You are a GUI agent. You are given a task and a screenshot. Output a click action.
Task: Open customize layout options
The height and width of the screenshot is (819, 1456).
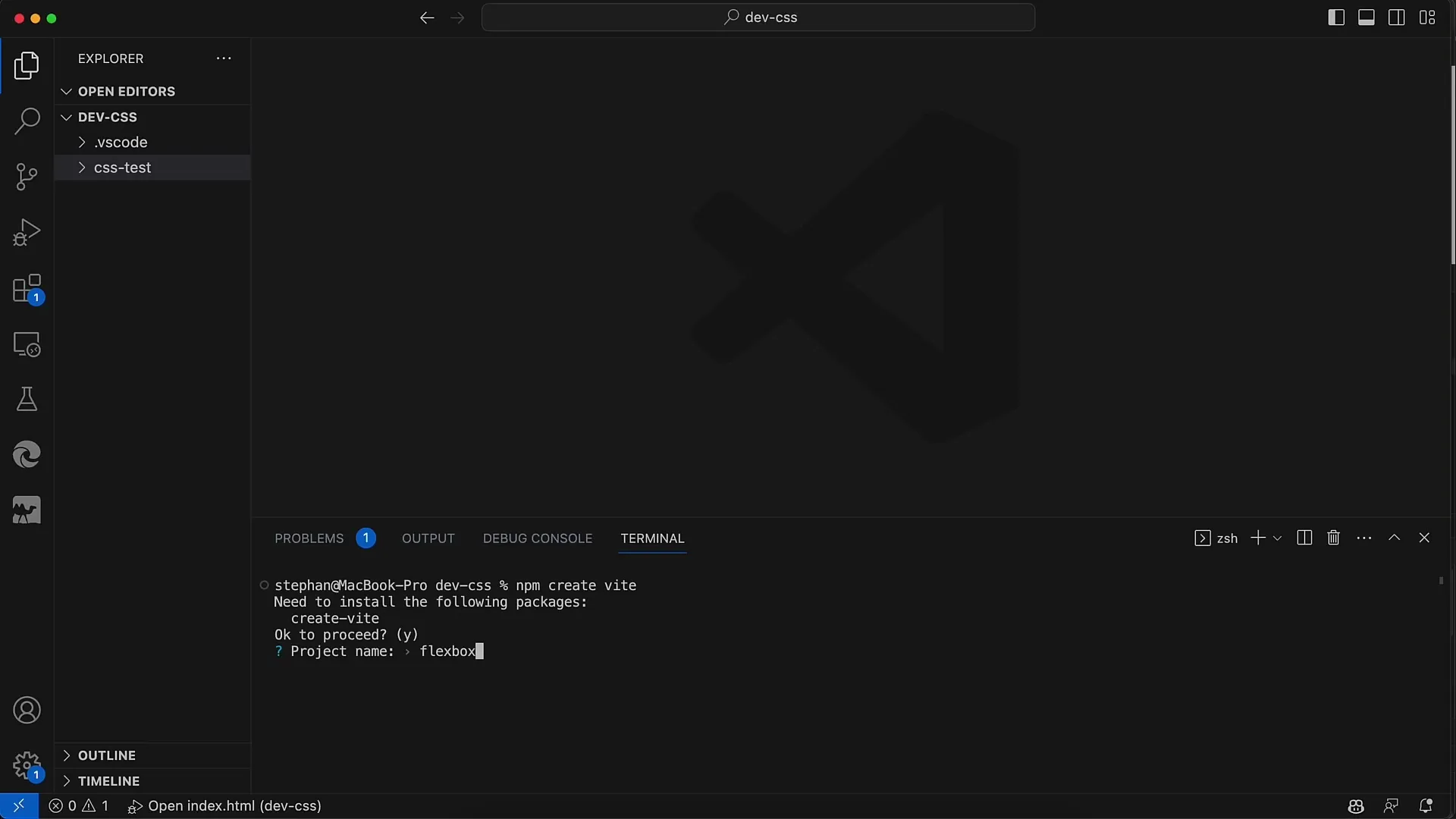[x=1427, y=17]
